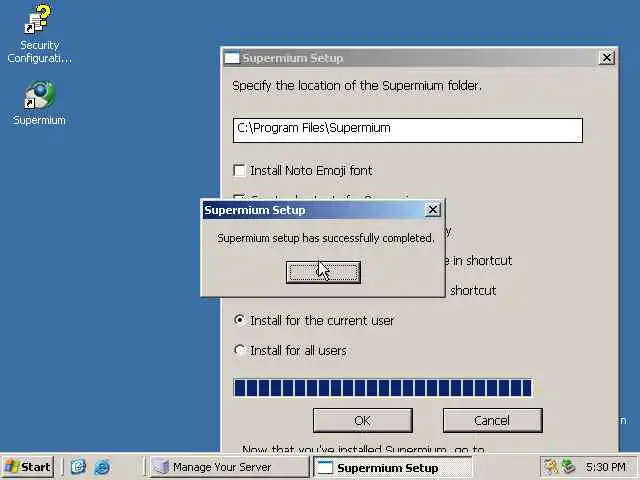Viewport: 640px width, 480px height.
Task: Click the installation progress bar
Action: click(x=382, y=388)
